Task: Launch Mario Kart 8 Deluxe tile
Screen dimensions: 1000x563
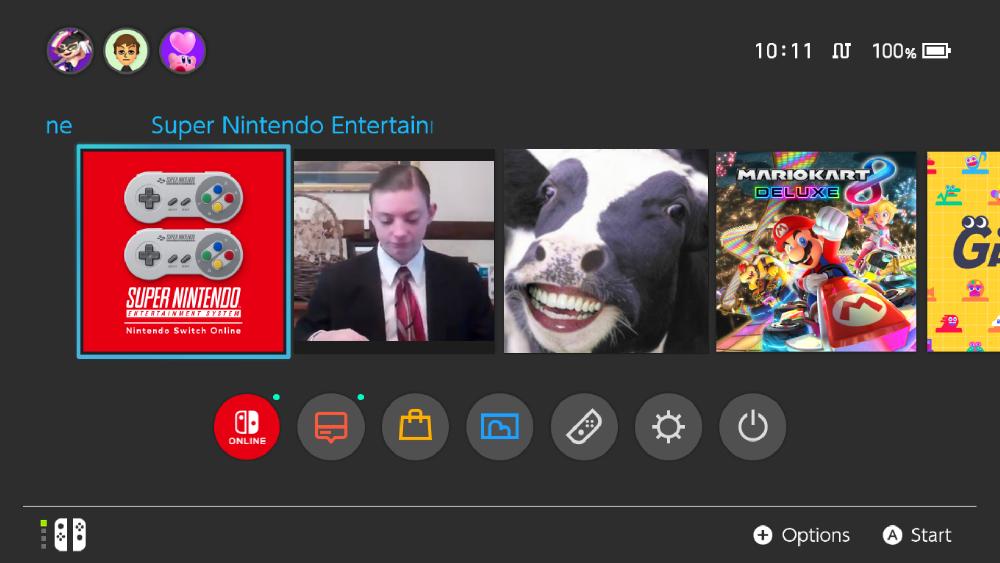Action: pyautogui.click(x=816, y=251)
